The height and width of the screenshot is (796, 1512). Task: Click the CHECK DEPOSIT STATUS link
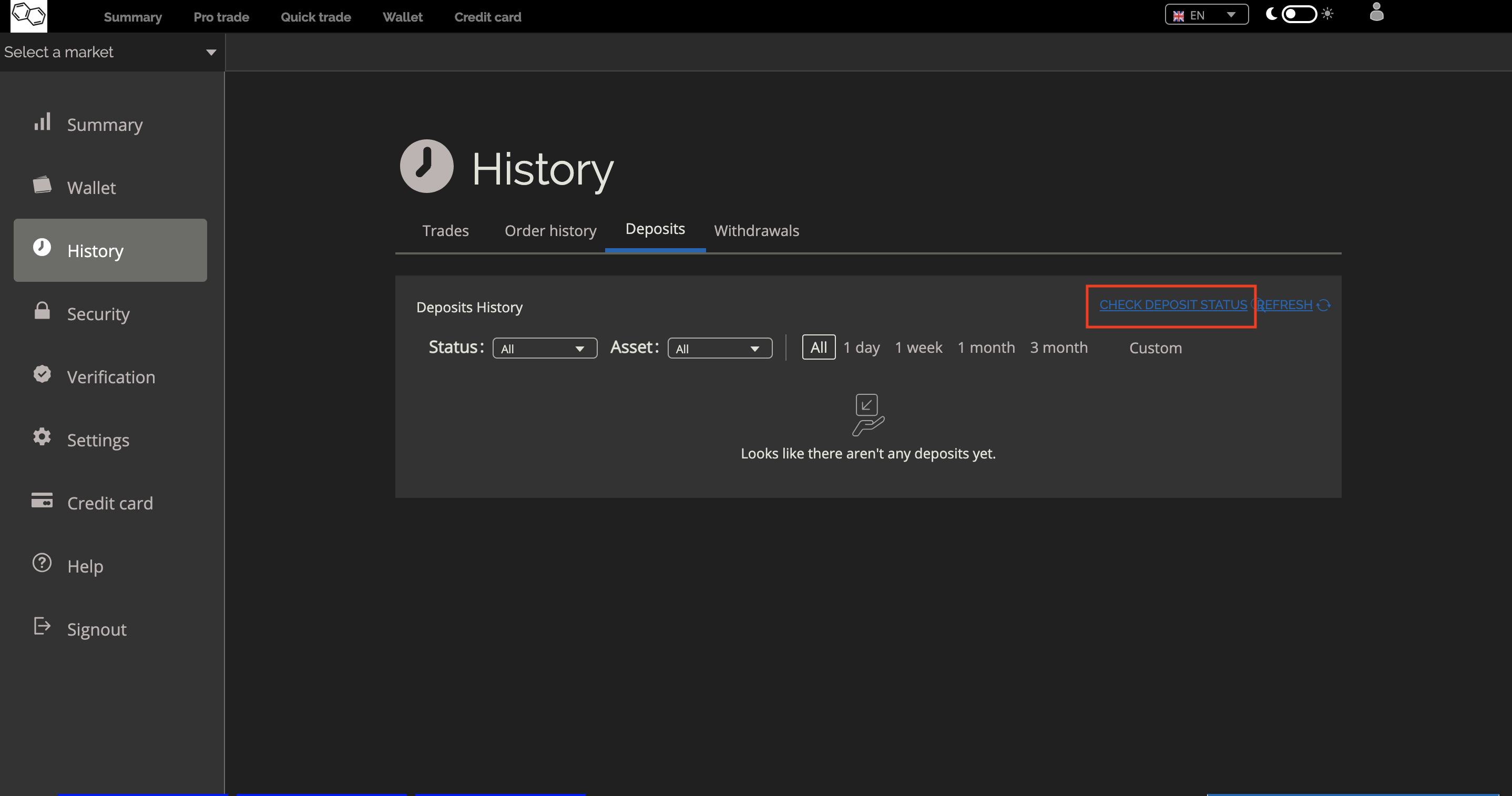pyautogui.click(x=1172, y=305)
